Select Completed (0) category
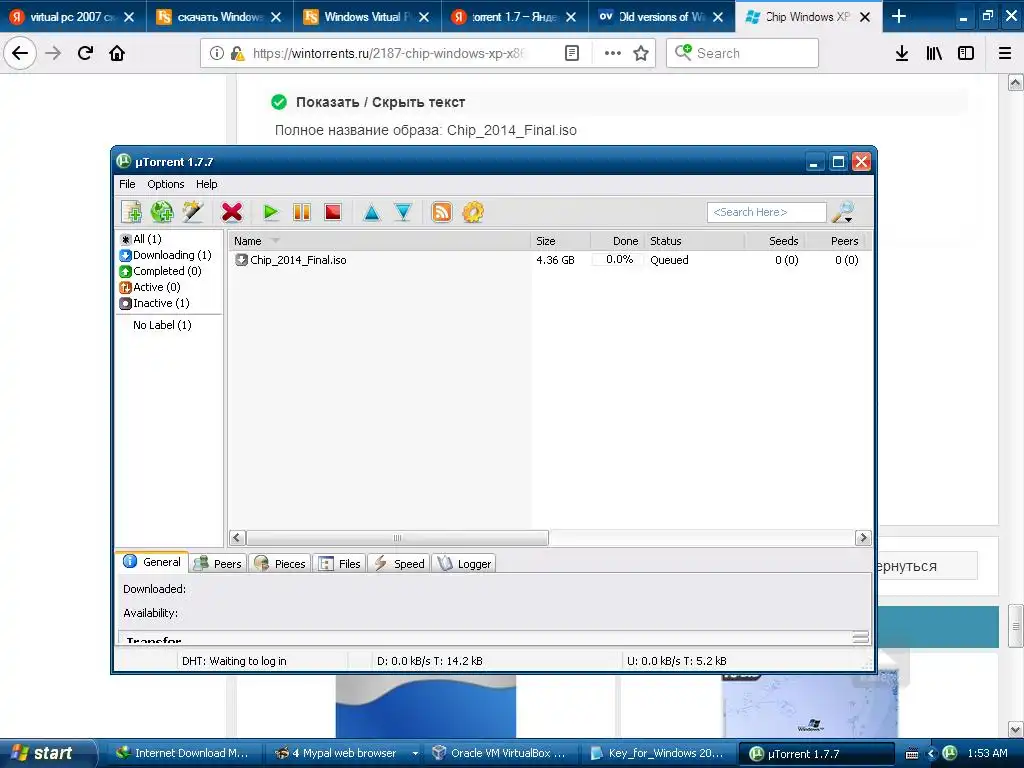This screenshot has width=1024, height=768. pyautogui.click(x=161, y=271)
